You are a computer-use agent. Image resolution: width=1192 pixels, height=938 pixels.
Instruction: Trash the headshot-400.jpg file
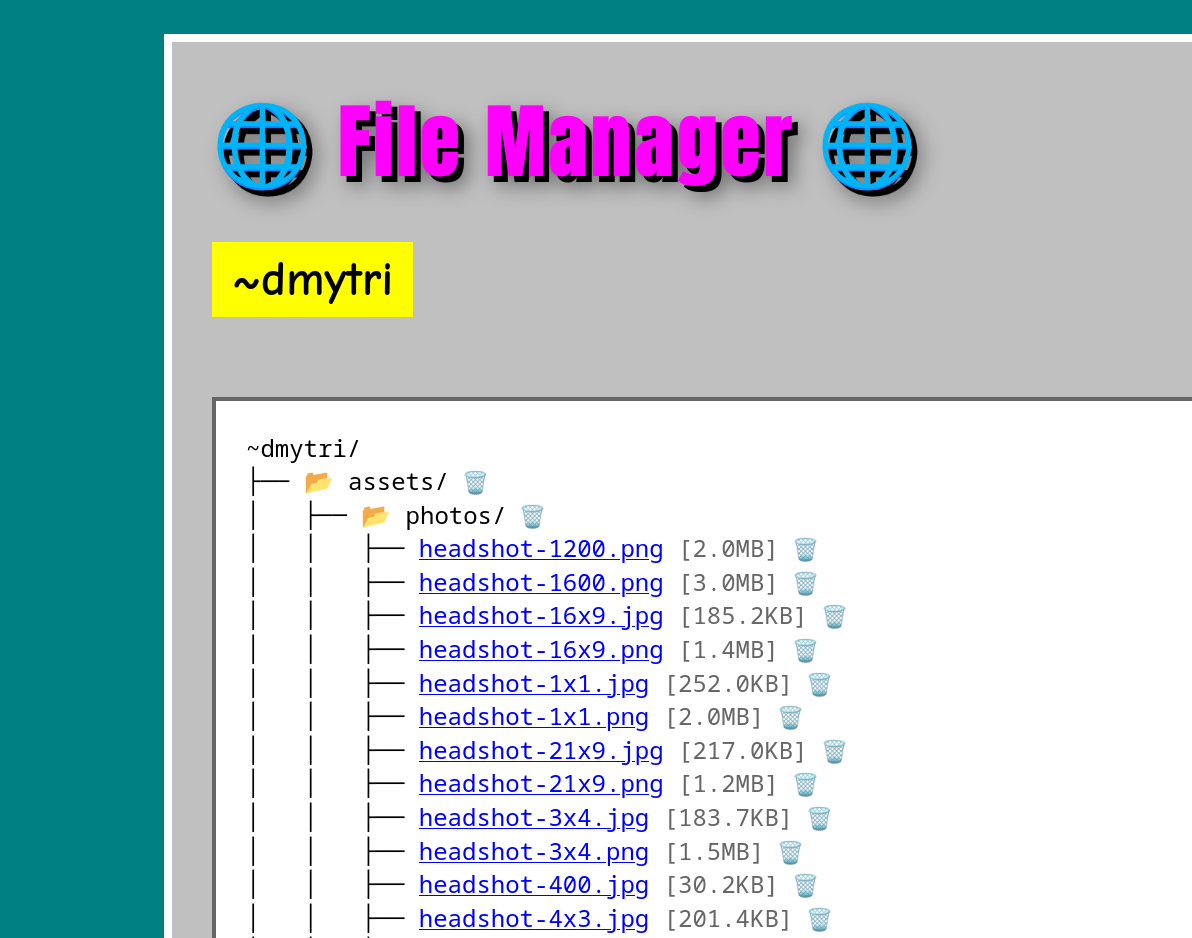click(805, 886)
